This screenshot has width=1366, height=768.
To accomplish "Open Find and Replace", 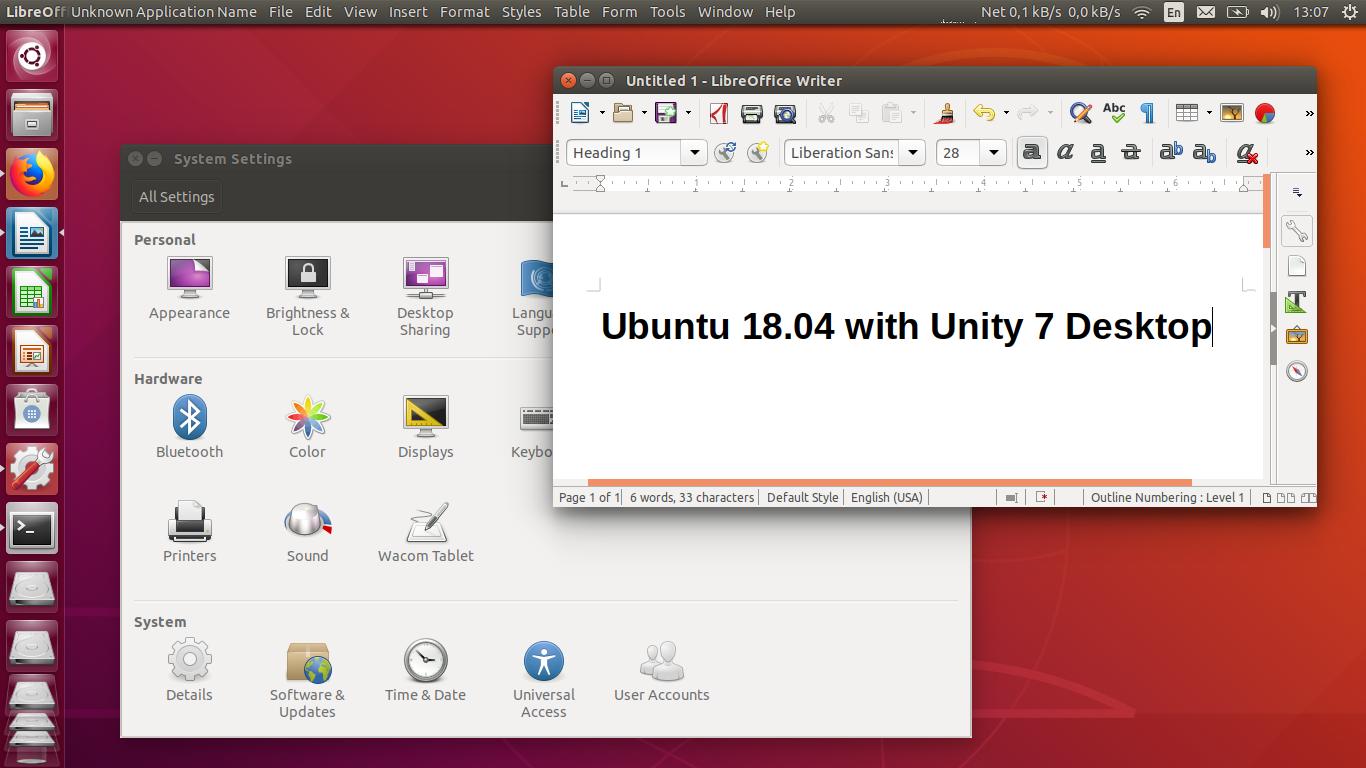I will coord(1079,113).
